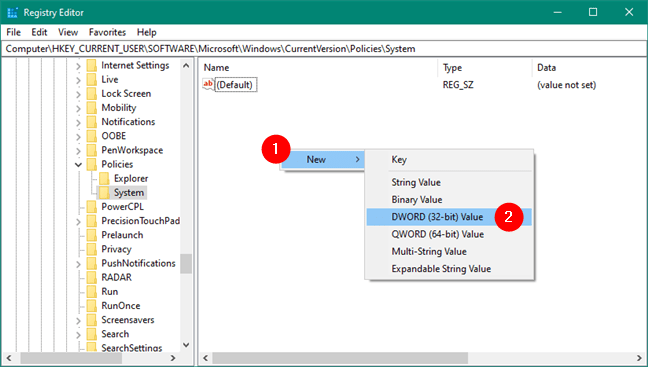The width and height of the screenshot is (648, 367).
Task: Click the Policies folder icon
Action: 92,164
